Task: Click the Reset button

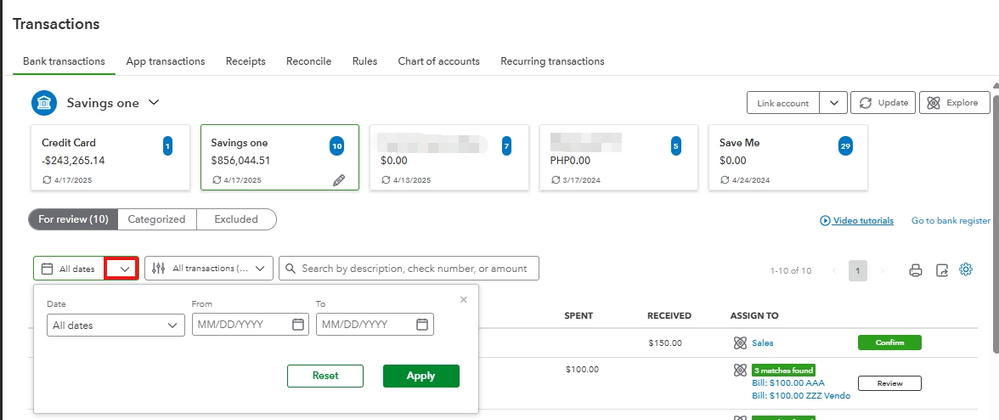Action: click(x=325, y=376)
